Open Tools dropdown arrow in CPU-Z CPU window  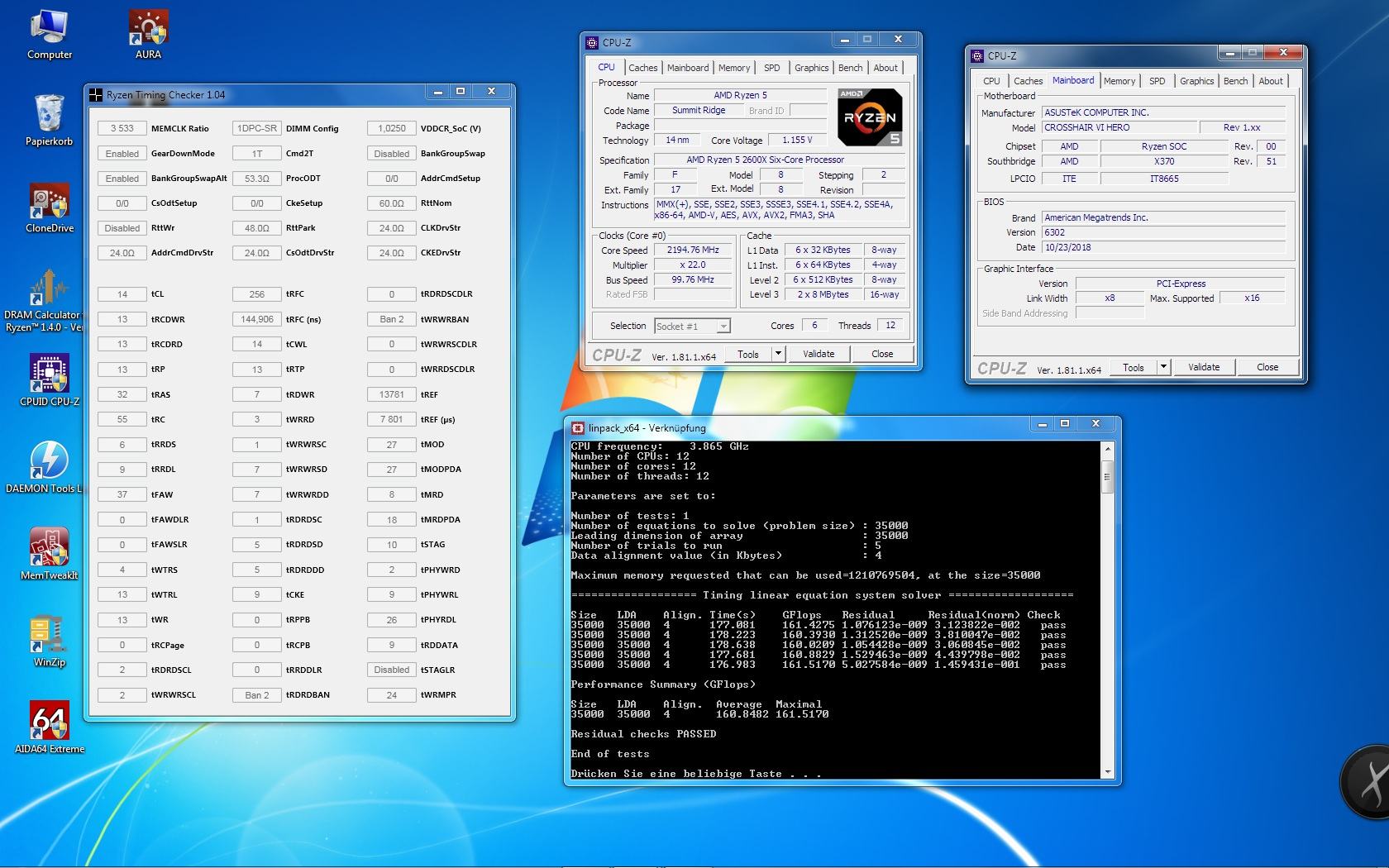777,354
